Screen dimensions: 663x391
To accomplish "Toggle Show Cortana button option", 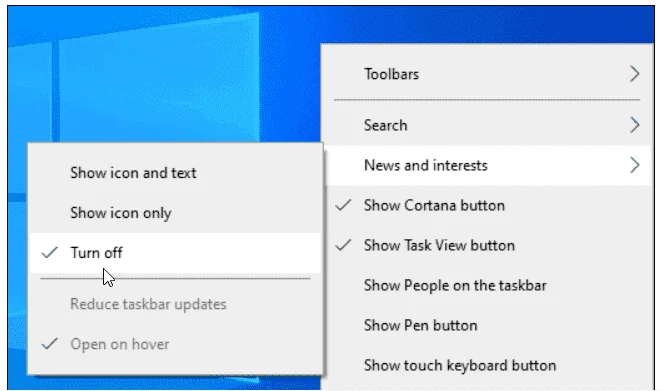I will [x=487, y=205].
